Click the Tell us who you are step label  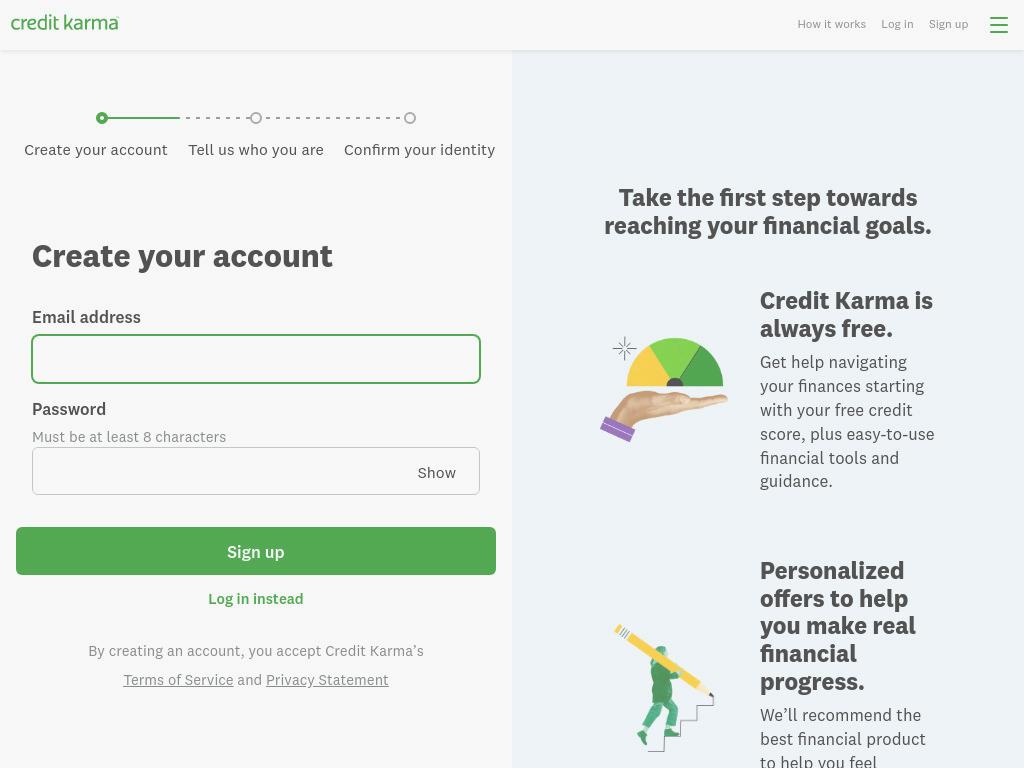256,150
